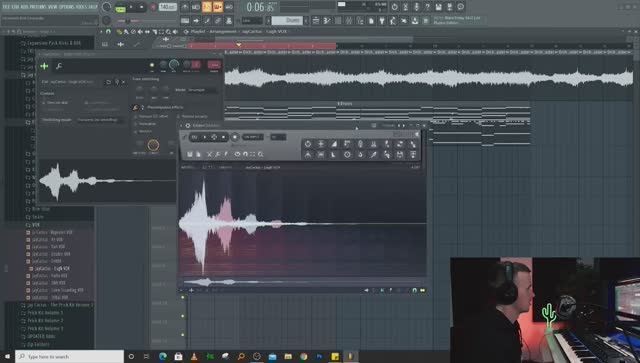This screenshot has height=363, width=640.
Task: Toggle the orange countdown before recording button
Action: pyautogui.click(x=207, y=7)
